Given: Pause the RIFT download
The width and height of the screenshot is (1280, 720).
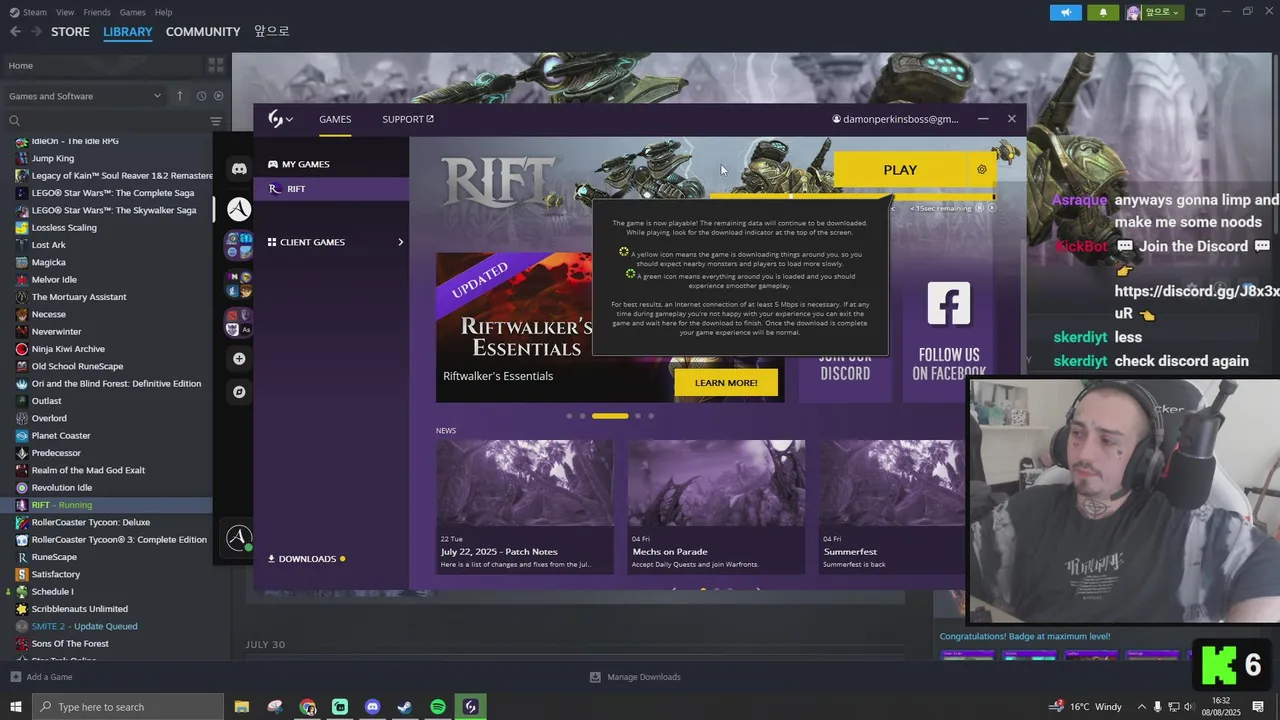Looking at the screenshot, I should (979, 208).
